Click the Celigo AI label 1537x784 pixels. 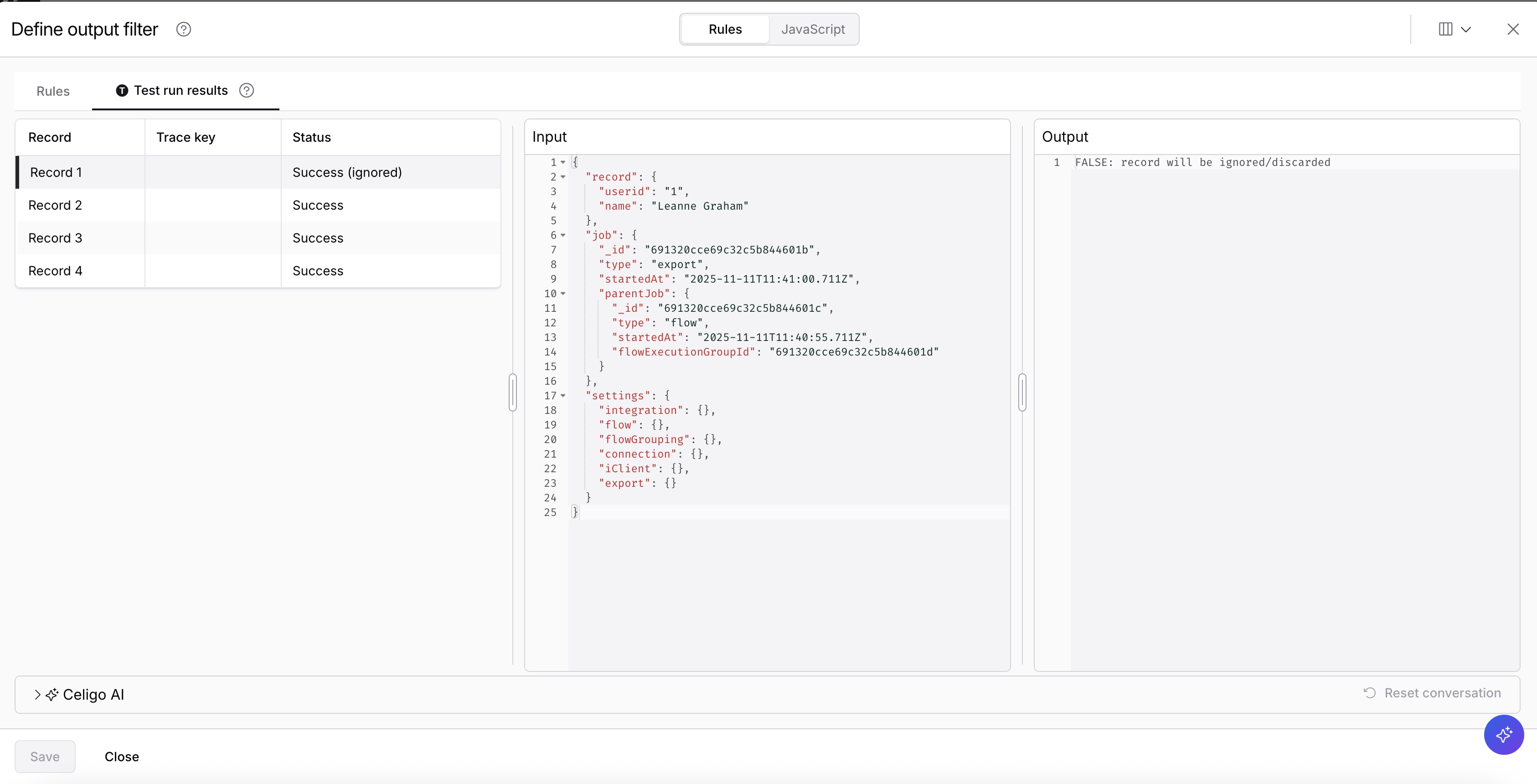pos(94,695)
